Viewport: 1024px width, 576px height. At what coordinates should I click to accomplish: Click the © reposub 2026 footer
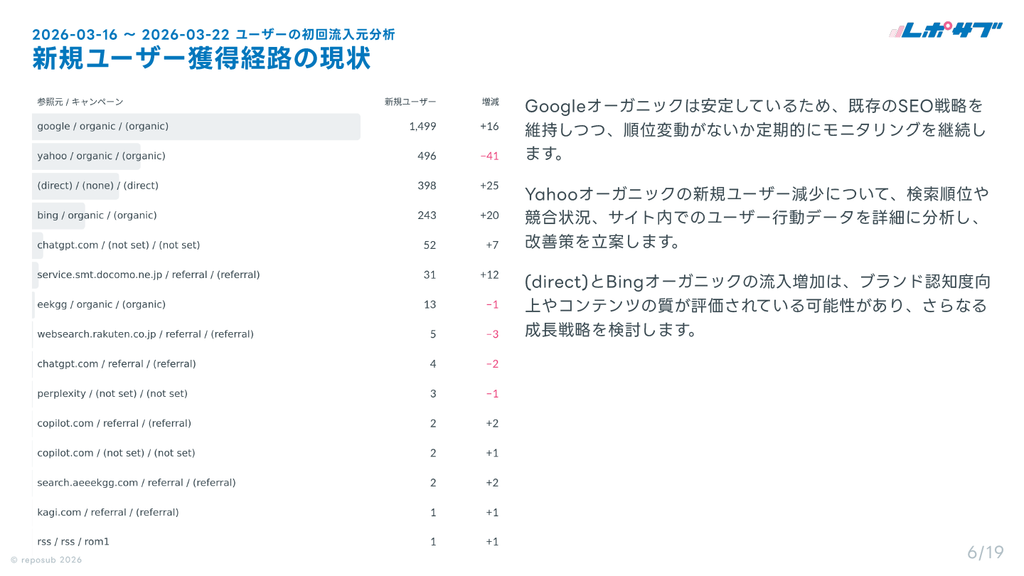click(x=46, y=560)
